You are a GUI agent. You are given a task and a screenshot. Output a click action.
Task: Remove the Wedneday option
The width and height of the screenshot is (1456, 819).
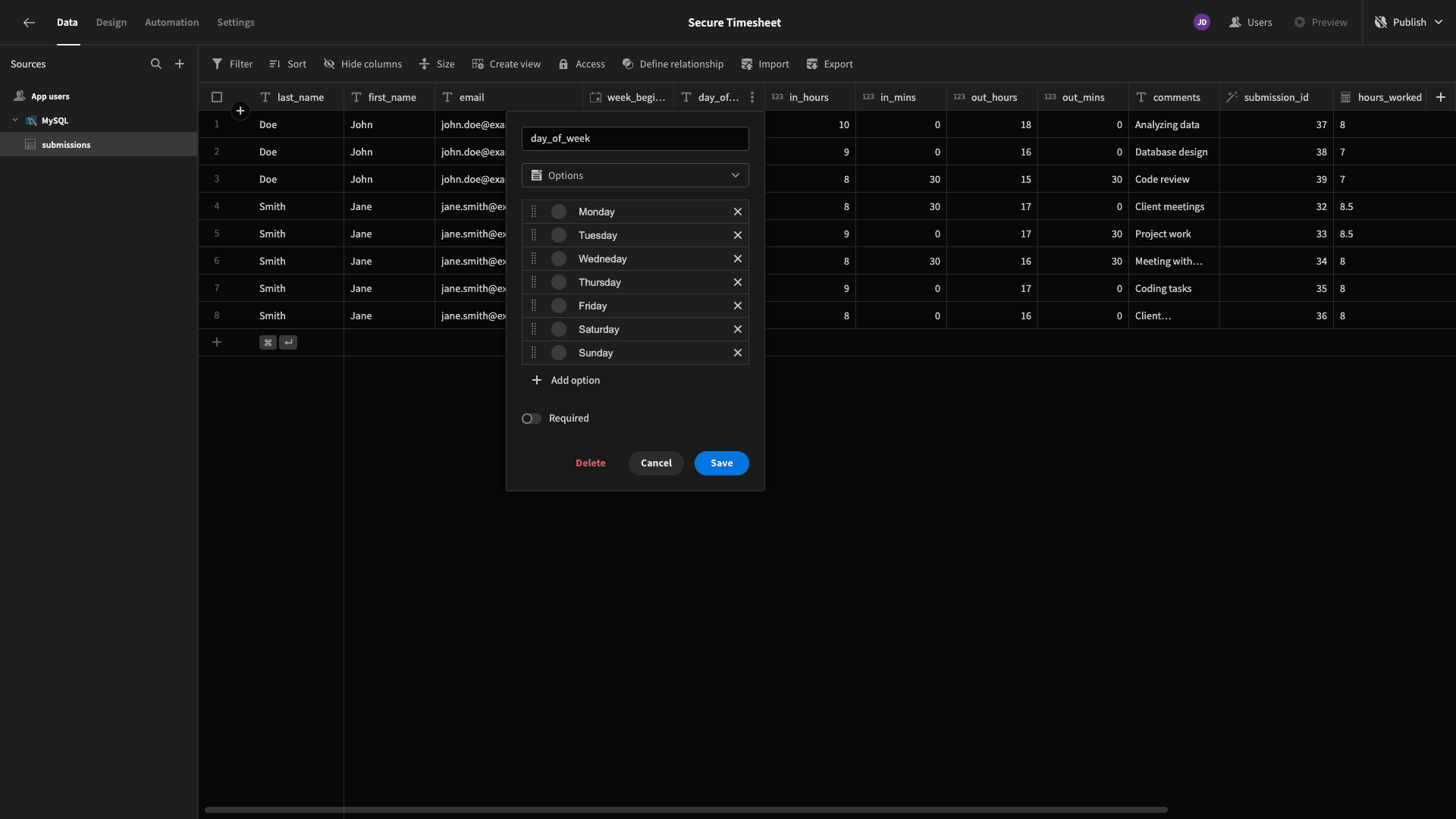click(737, 259)
